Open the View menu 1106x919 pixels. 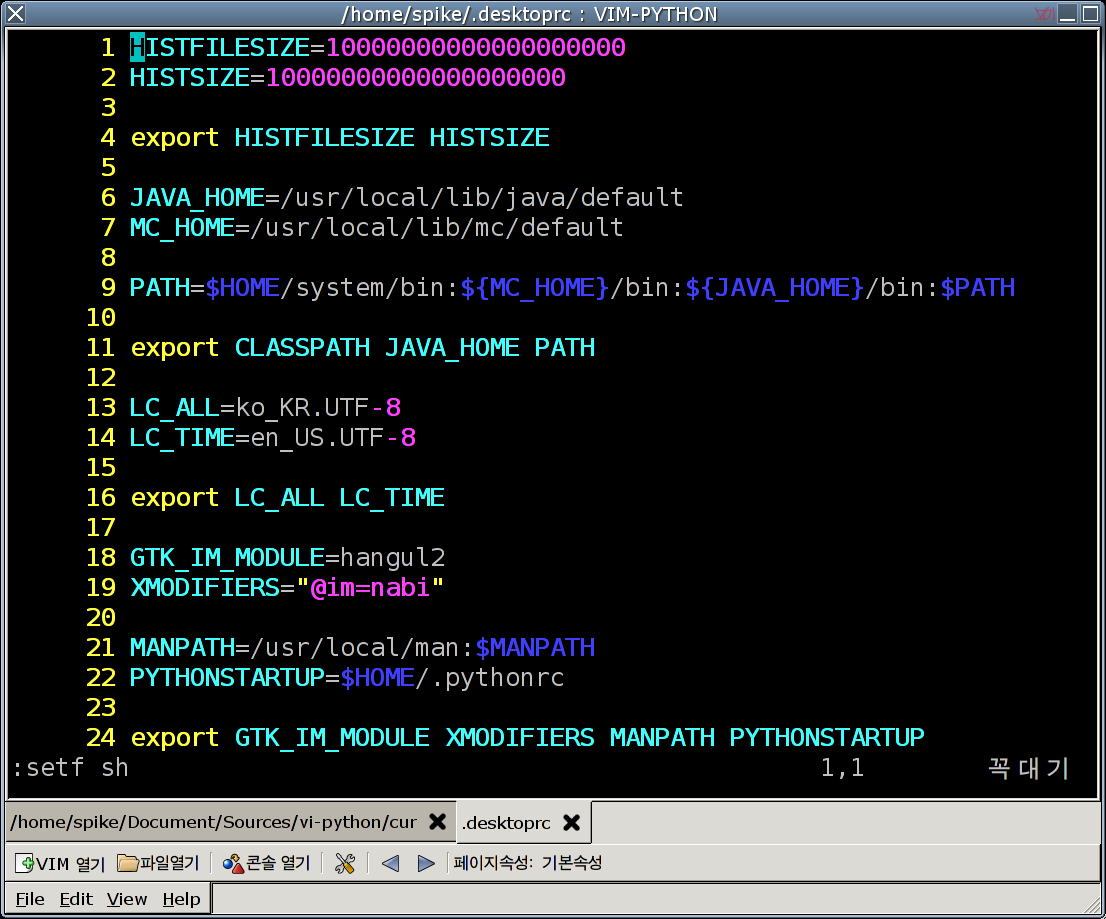pos(127,899)
